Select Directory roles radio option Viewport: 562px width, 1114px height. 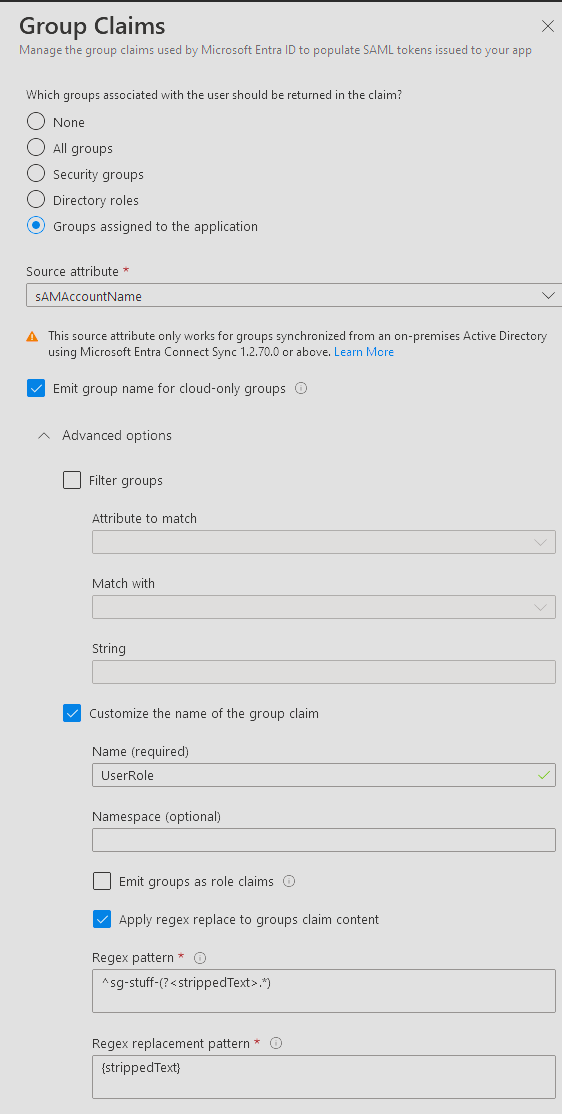point(36,200)
